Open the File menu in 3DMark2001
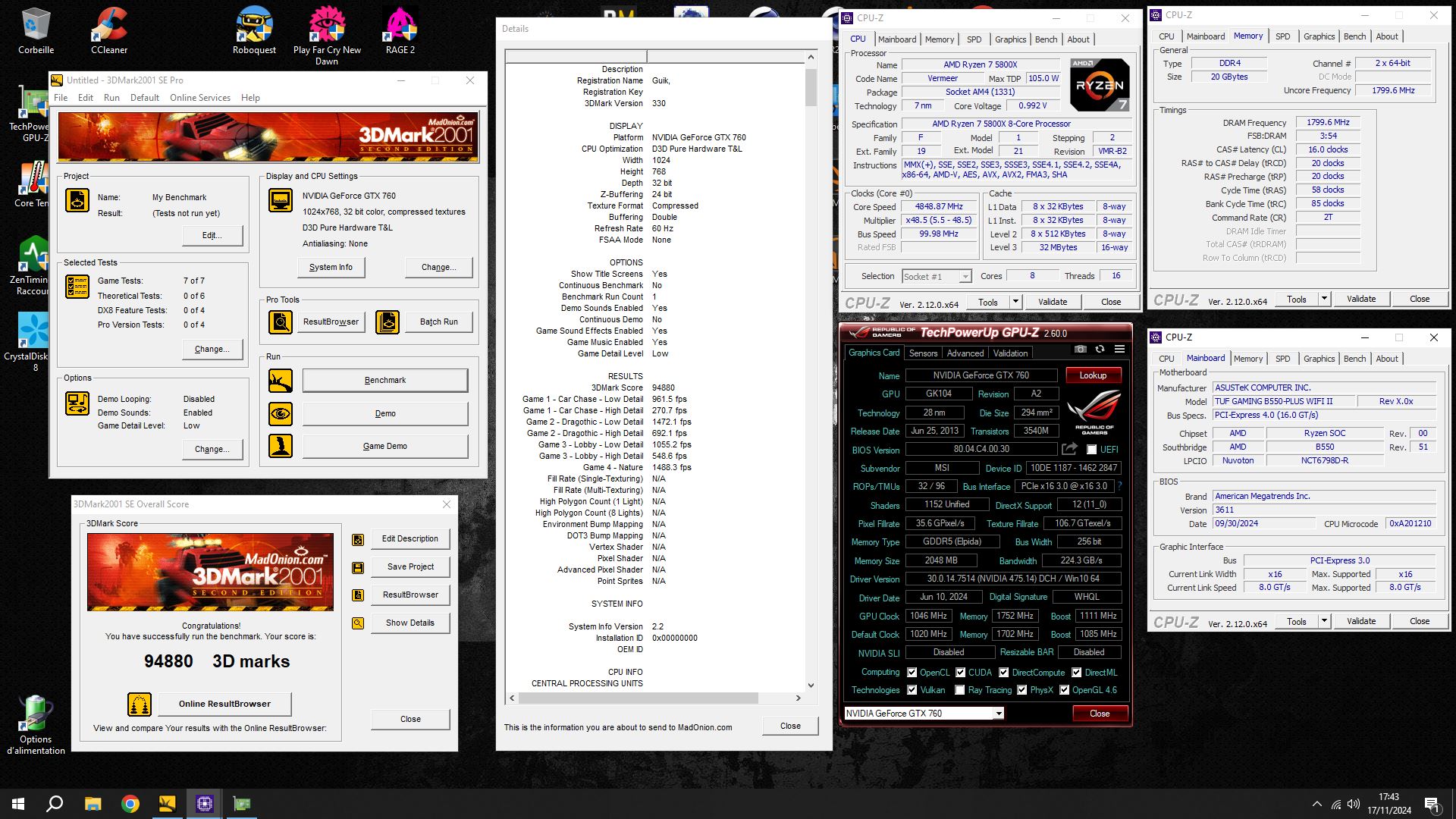Viewport: 1456px width, 819px height. [x=61, y=98]
